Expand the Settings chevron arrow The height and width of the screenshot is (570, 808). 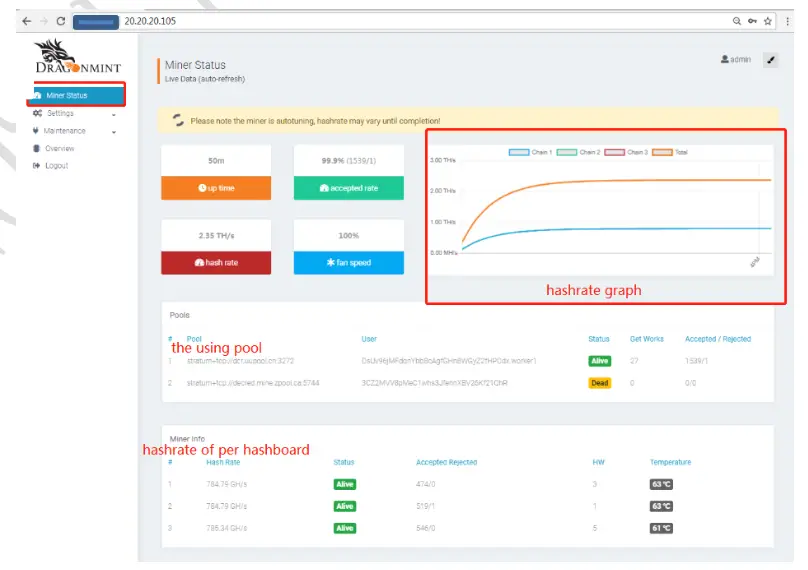[114, 114]
